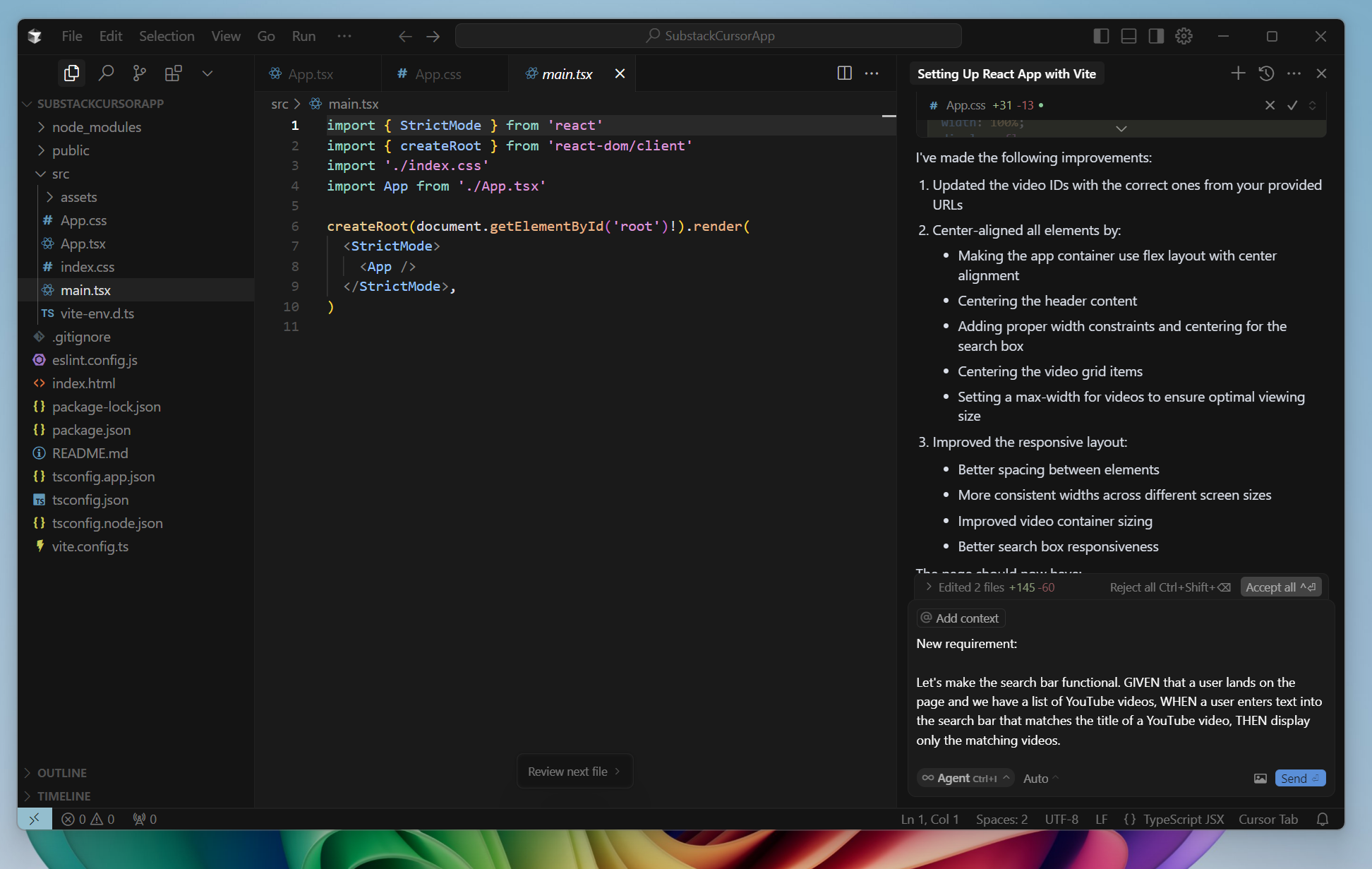Screen dimensions: 1372x869
Task: Toggle AI pane layout icon
Action: (x=1156, y=36)
